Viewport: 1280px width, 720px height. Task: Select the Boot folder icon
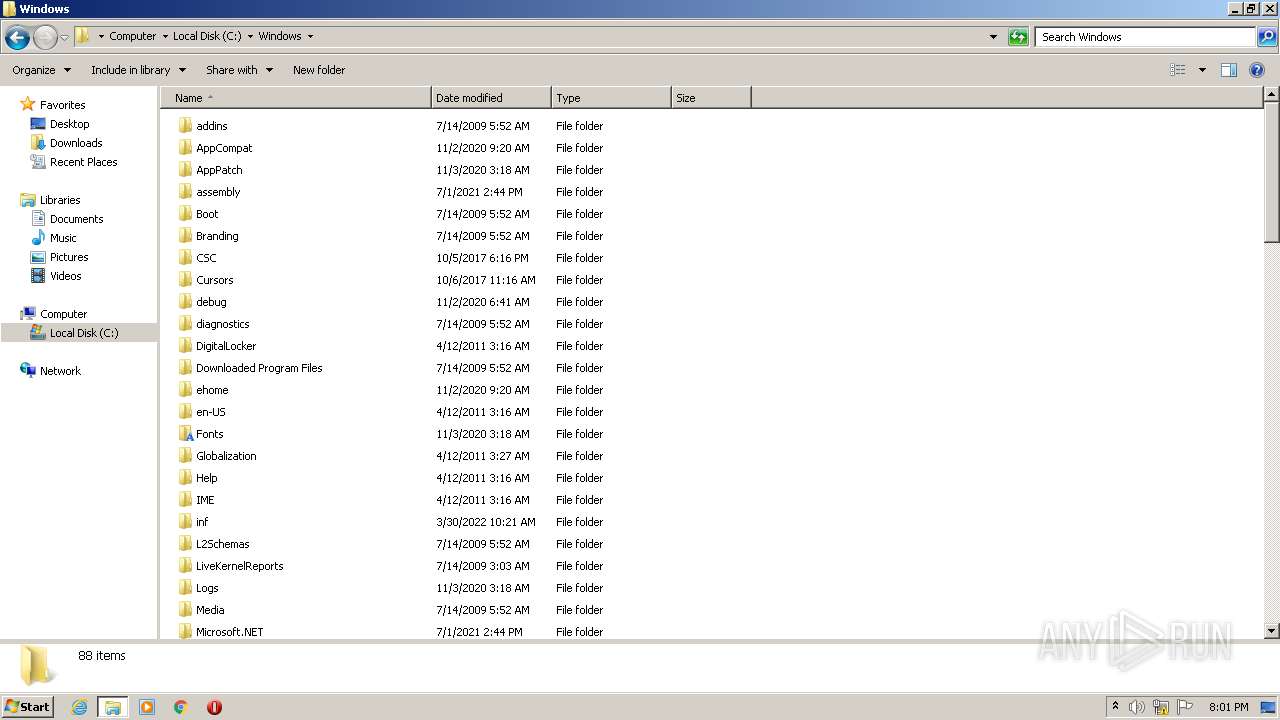pos(185,214)
